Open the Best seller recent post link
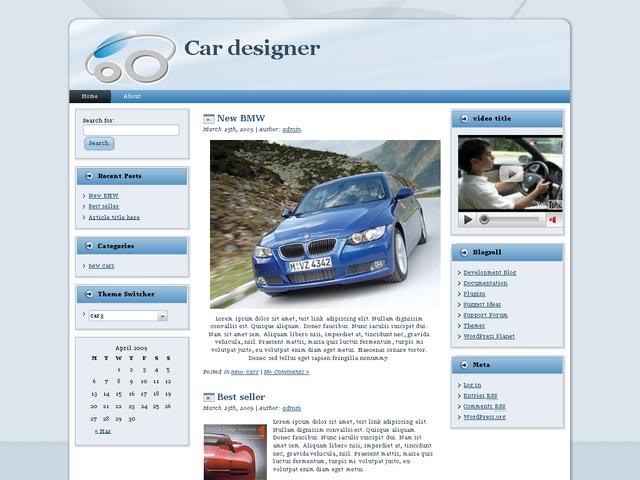The image size is (640, 480). click(104, 207)
